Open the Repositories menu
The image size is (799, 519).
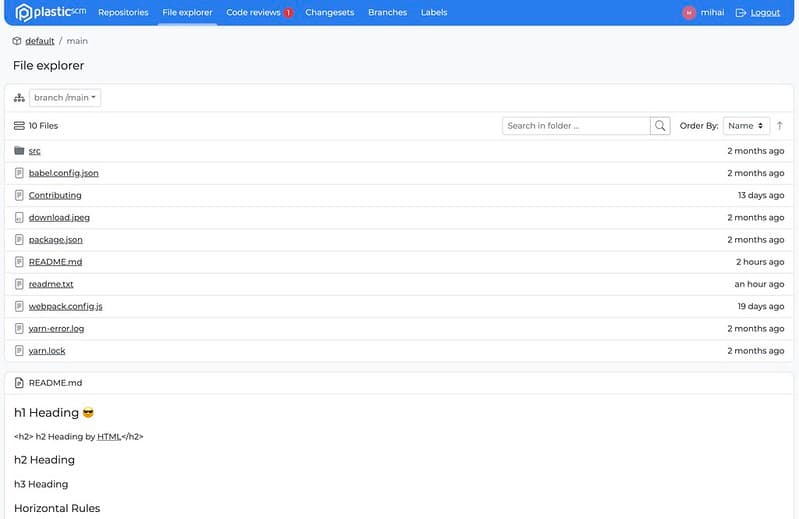click(x=123, y=13)
